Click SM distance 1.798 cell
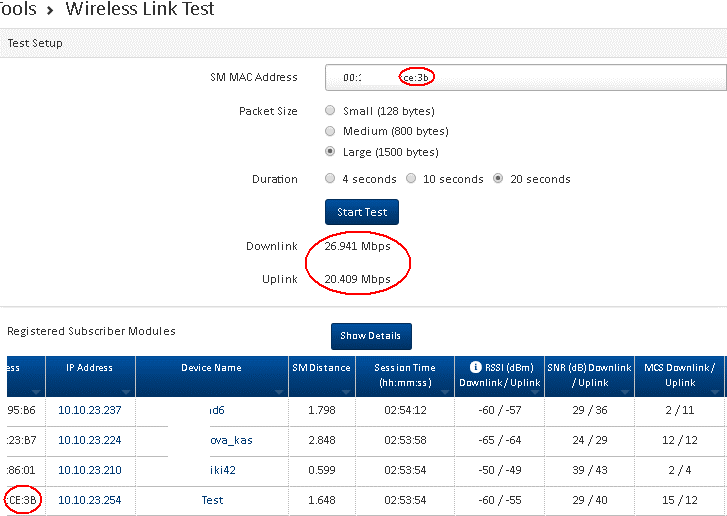 click(322, 410)
